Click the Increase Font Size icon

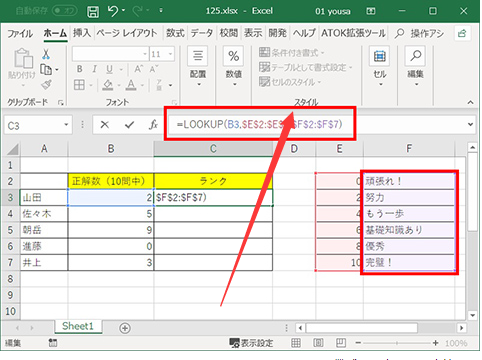[139, 69]
